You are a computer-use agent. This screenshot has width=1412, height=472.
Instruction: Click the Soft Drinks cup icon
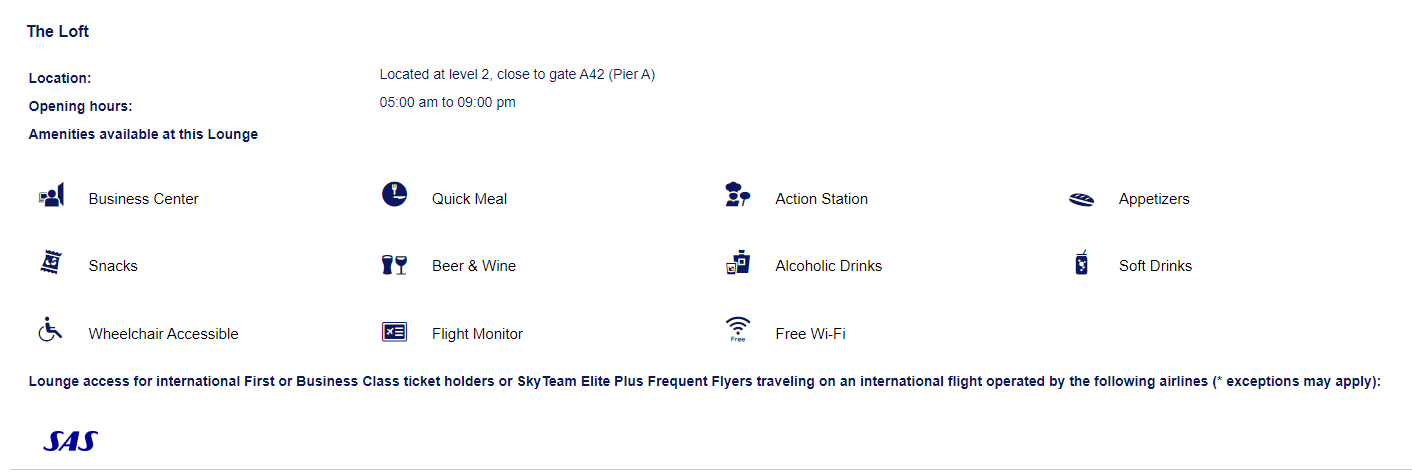[x=1081, y=263]
